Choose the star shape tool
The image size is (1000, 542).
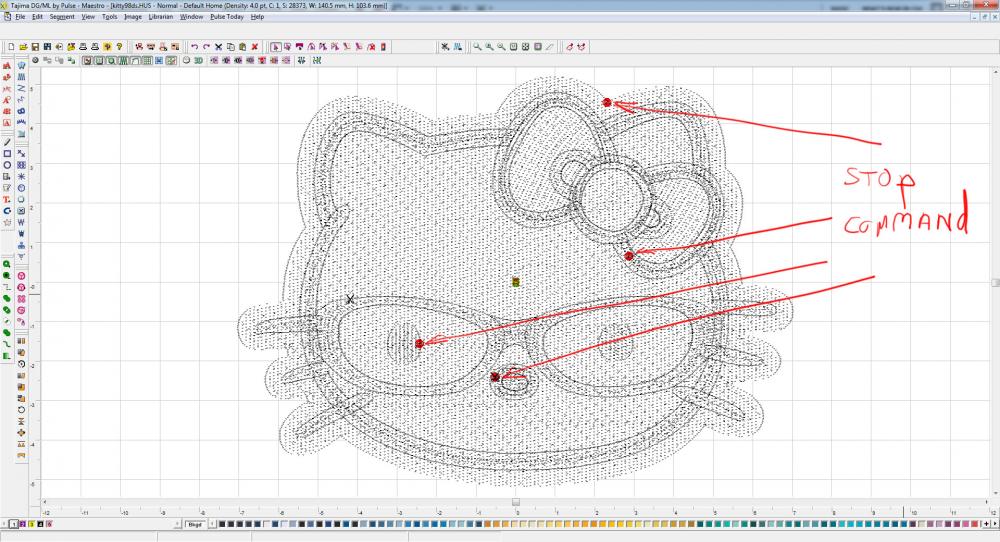7,223
